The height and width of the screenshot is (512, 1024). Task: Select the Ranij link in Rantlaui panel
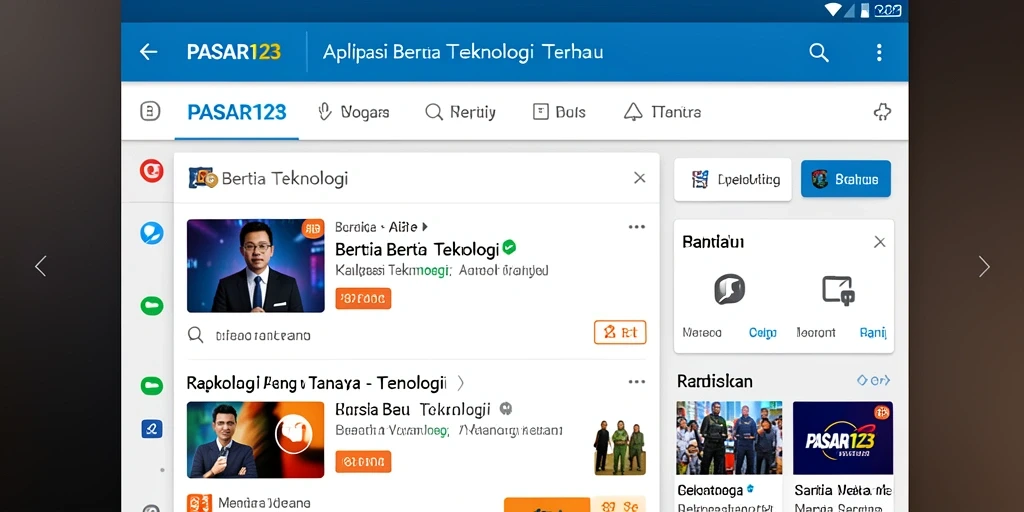coord(873,332)
